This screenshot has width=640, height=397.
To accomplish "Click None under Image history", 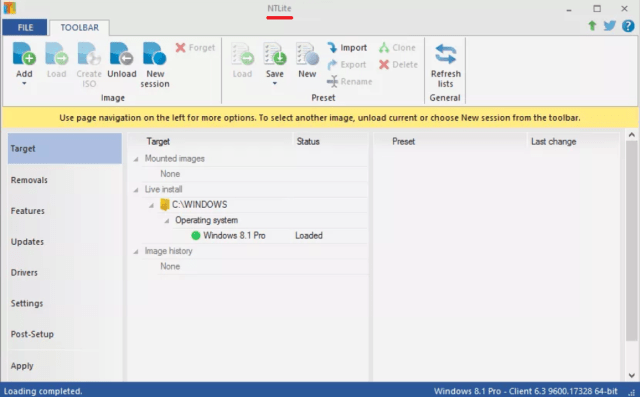I will (x=170, y=266).
